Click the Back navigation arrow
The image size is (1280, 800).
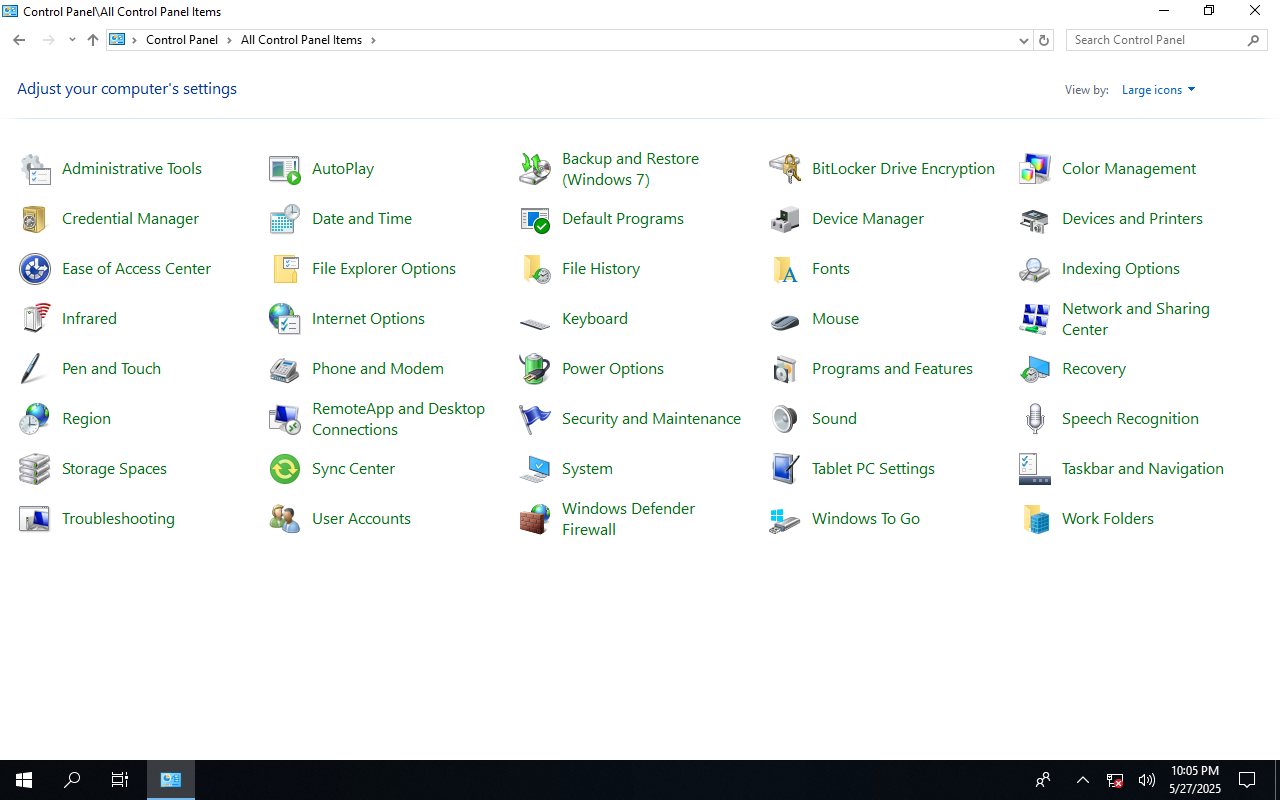tap(19, 40)
